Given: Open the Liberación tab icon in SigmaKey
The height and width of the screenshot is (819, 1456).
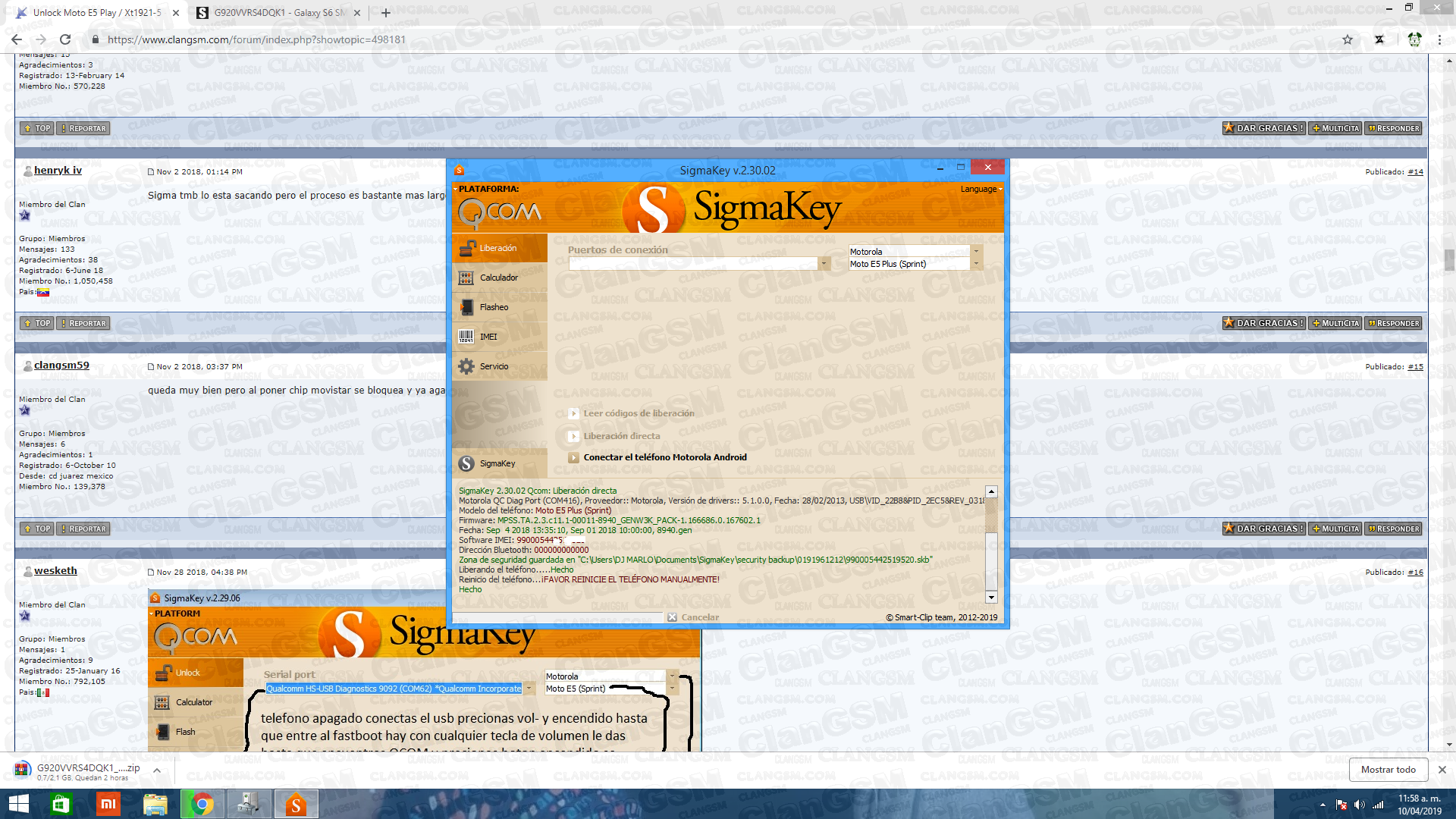Looking at the screenshot, I should (467, 248).
